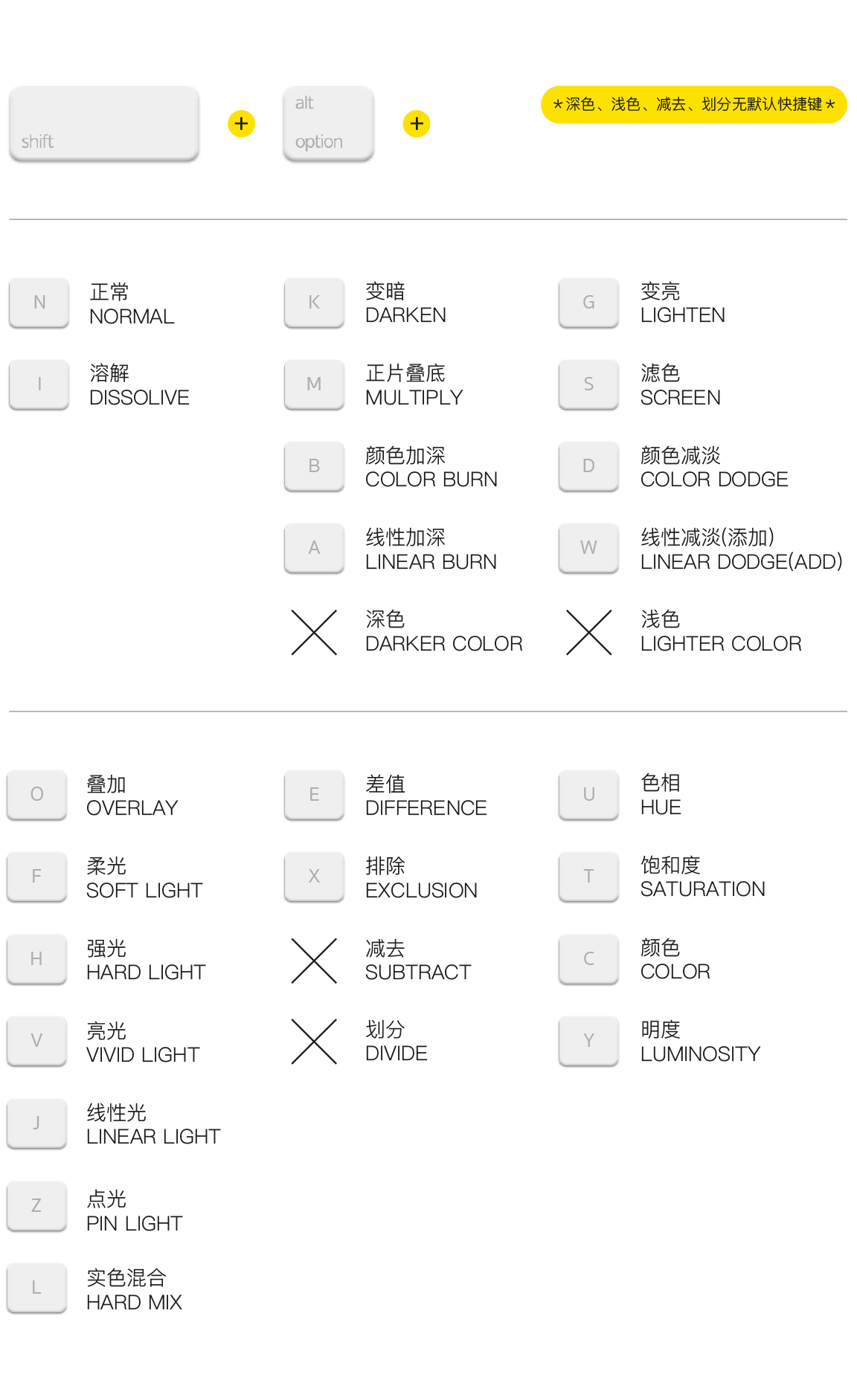Click the alt option key cap

[x=328, y=123]
